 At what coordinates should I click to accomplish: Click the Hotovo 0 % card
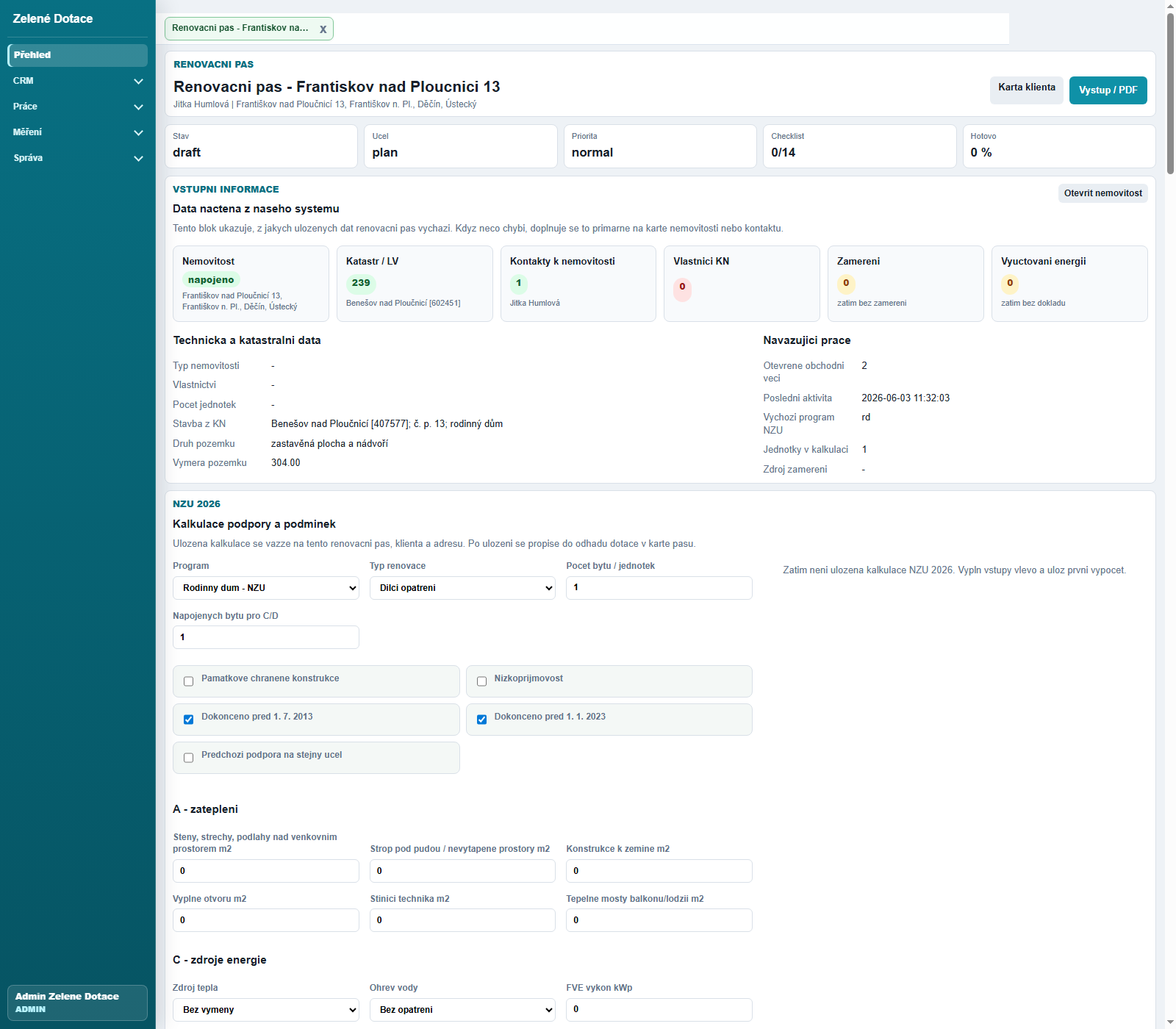(x=1059, y=146)
